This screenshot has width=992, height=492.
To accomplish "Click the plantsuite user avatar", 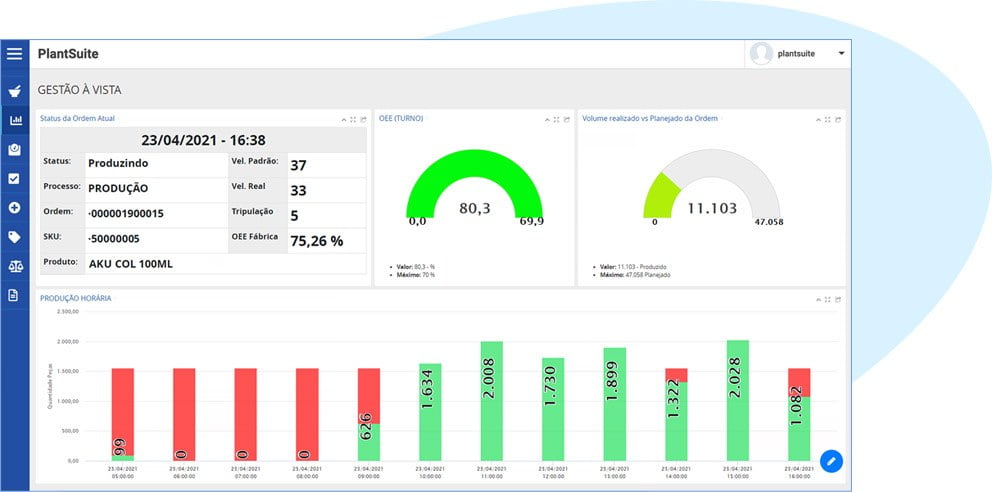I will 761,54.
